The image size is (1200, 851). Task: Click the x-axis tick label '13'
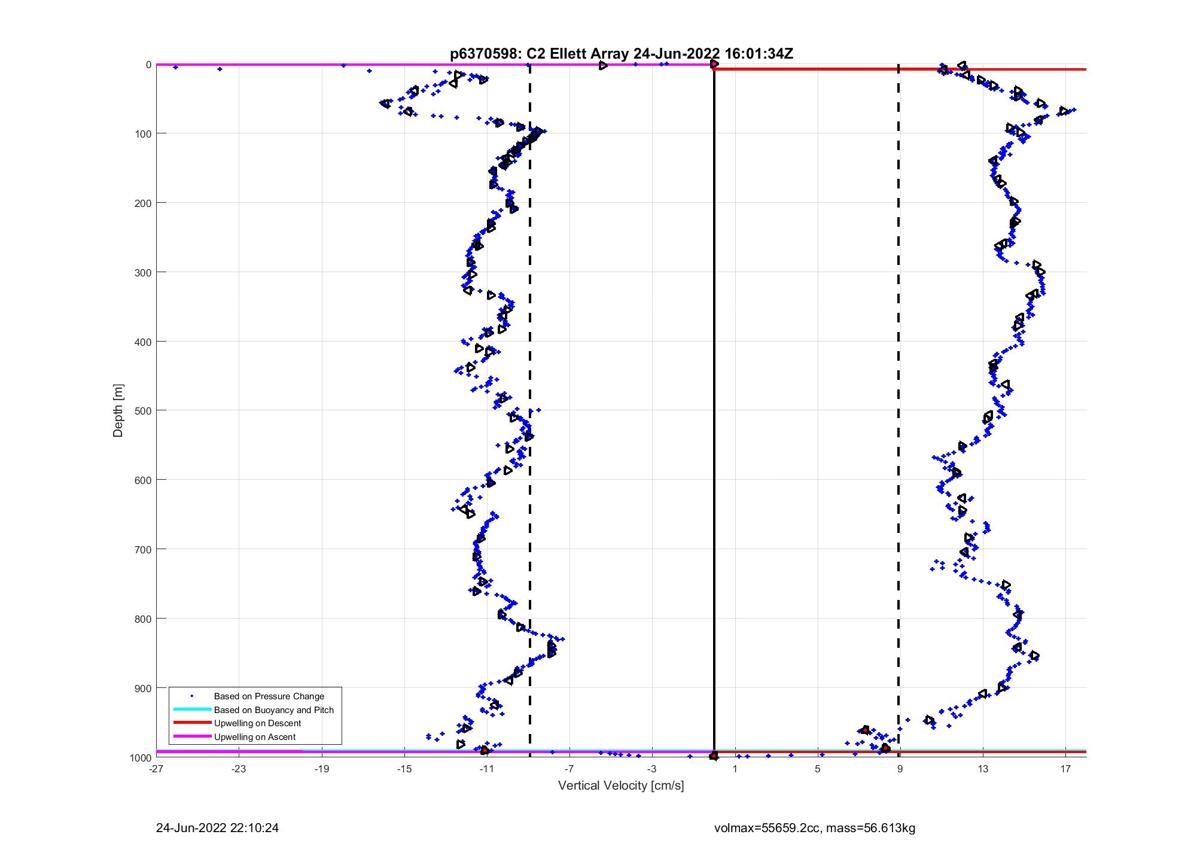tap(983, 769)
